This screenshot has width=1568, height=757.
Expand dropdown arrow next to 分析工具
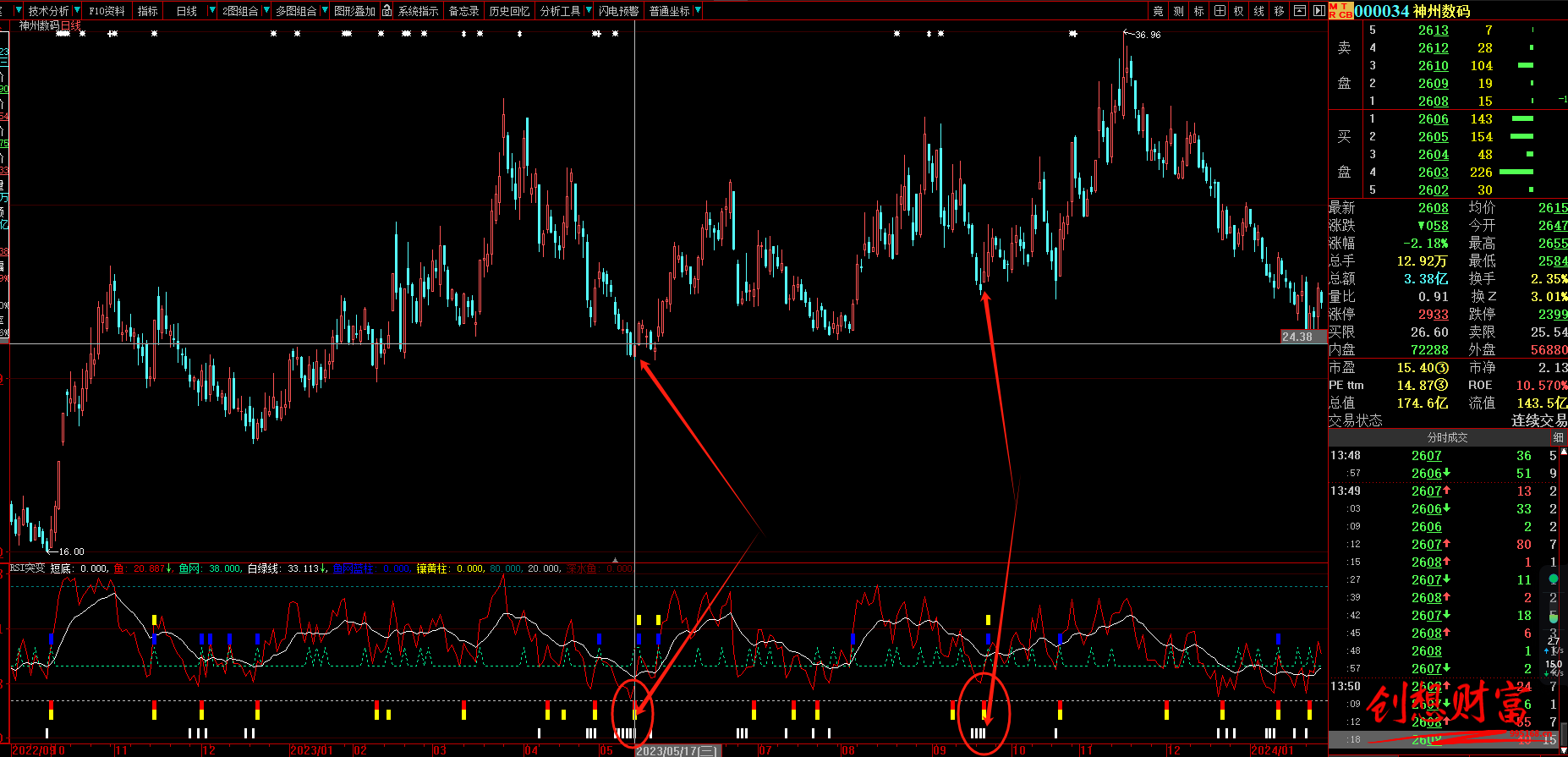pos(589,11)
